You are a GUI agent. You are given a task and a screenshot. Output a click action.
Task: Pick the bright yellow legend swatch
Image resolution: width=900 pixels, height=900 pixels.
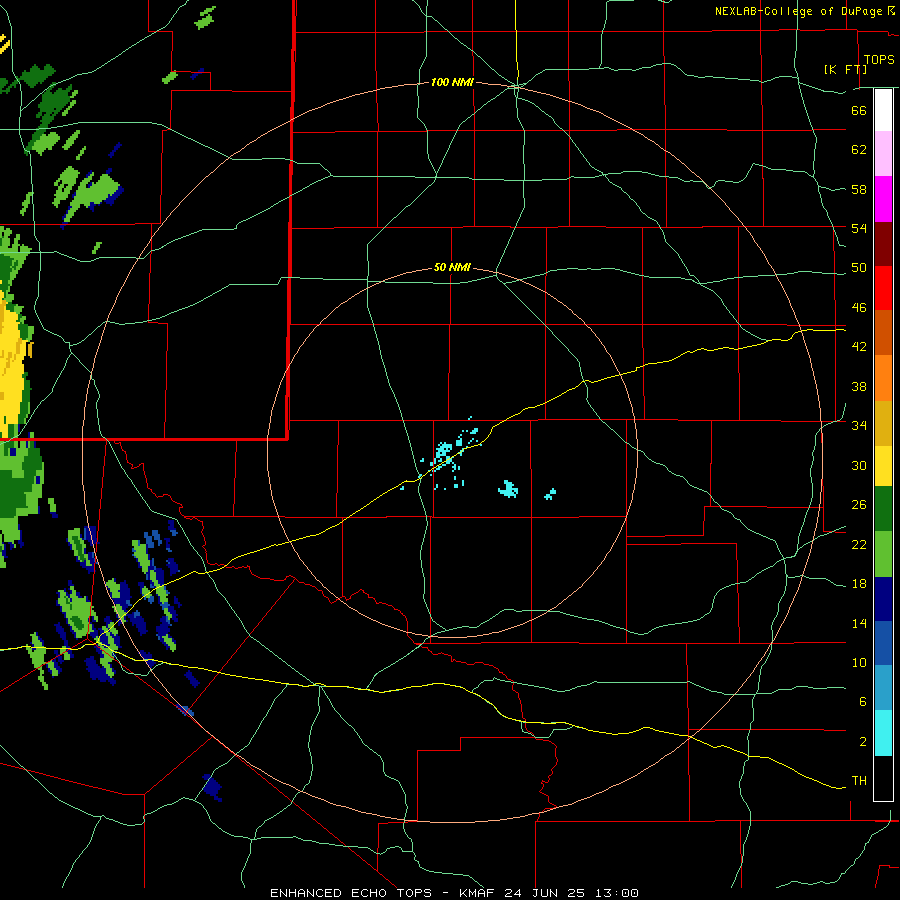point(883,466)
